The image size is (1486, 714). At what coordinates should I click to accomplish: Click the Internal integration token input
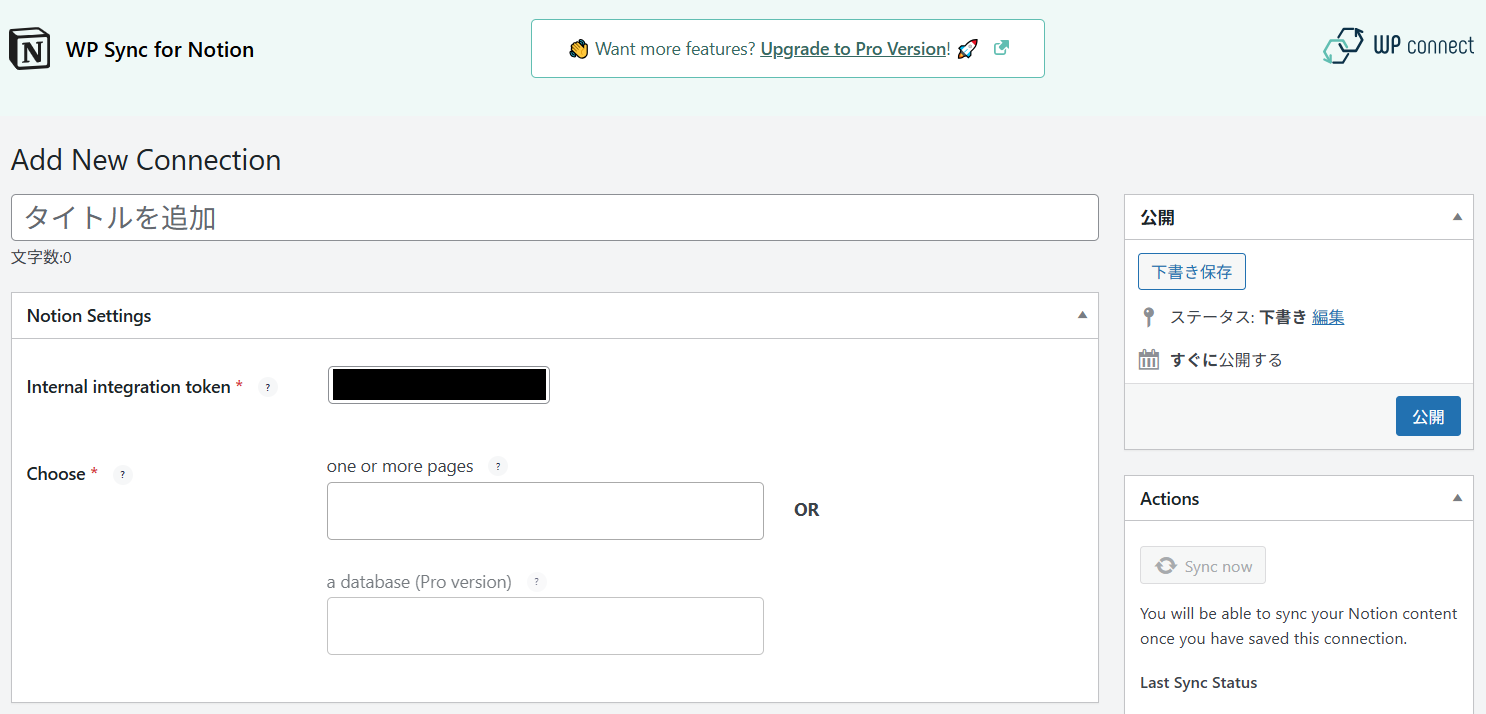(x=438, y=385)
